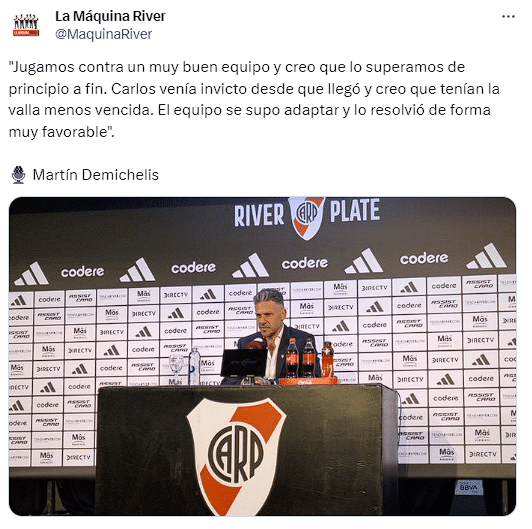Click the leftmost large adidas logo

click(32, 273)
